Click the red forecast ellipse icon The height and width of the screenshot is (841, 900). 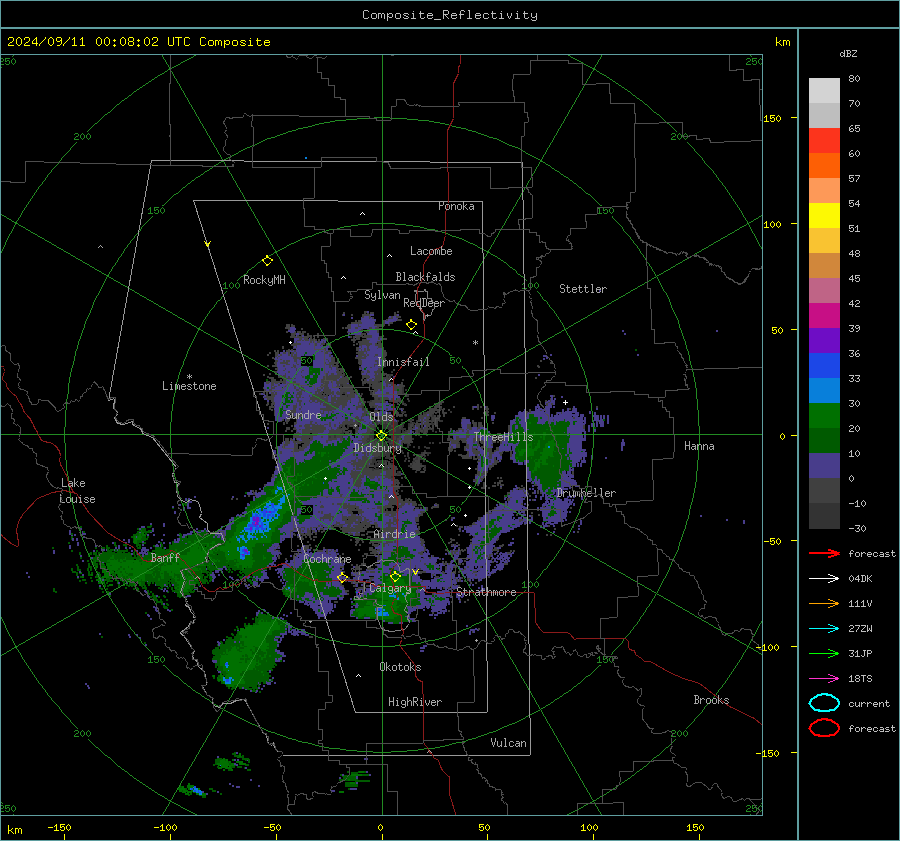[x=824, y=728]
